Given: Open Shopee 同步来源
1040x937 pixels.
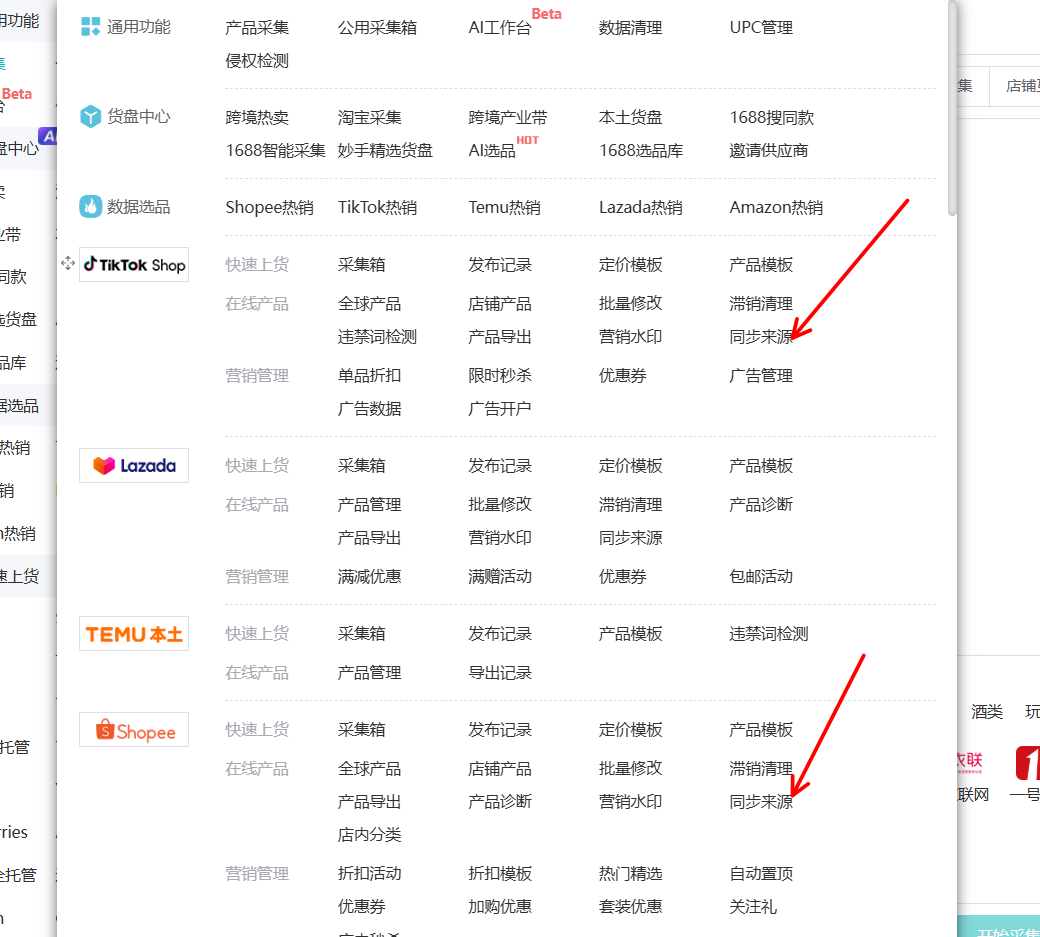Looking at the screenshot, I should pos(761,802).
